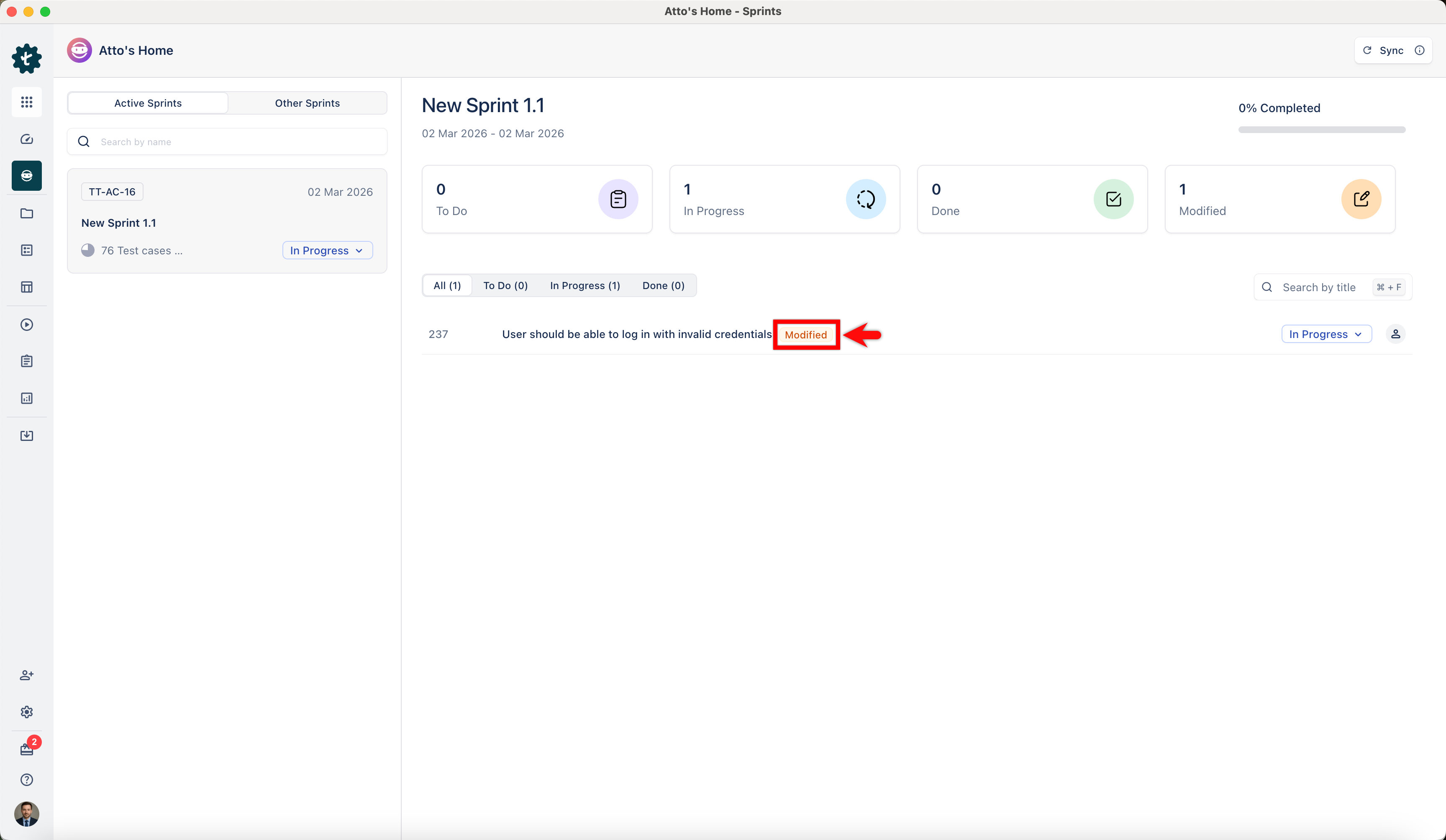1446x840 pixels.
Task: Select the Done (0) filter tab
Action: click(x=663, y=286)
